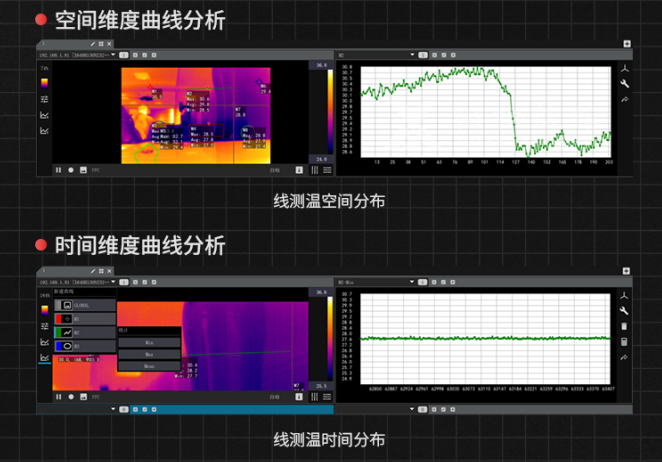The height and width of the screenshot is (462, 662).
Task: Toggle 自动 auto range in 时间维度 window
Action: click(275, 397)
